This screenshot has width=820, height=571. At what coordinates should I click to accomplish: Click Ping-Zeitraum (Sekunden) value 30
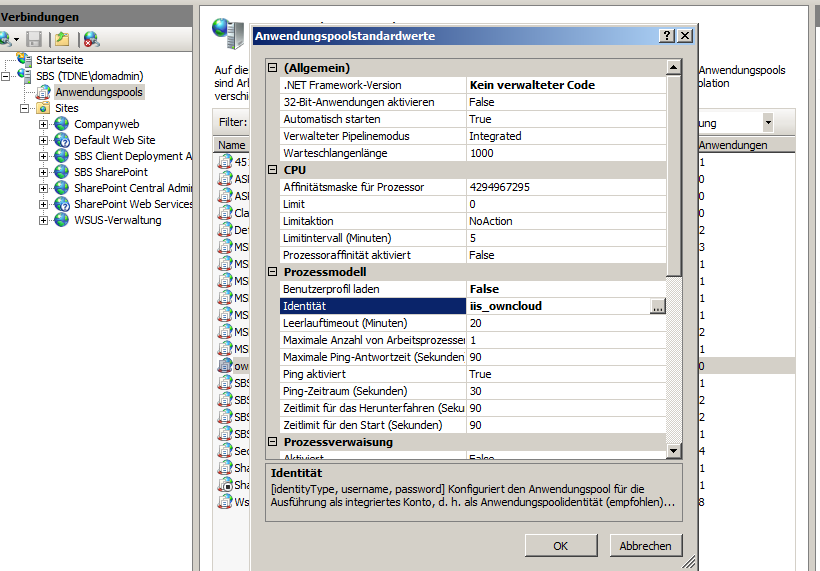(566, 391)
